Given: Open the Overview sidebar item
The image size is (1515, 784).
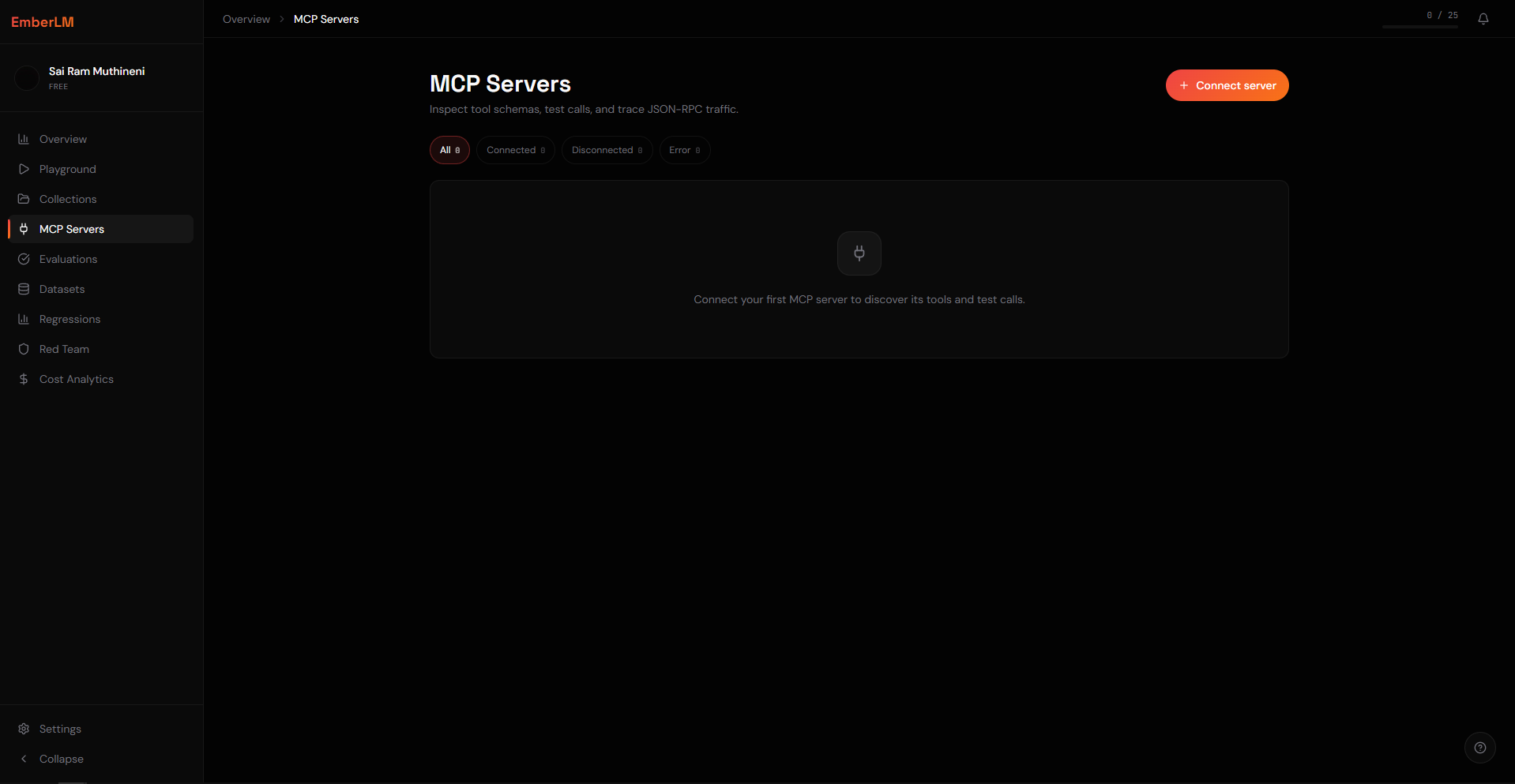Looking at the screenshot, I should [101, 139].
